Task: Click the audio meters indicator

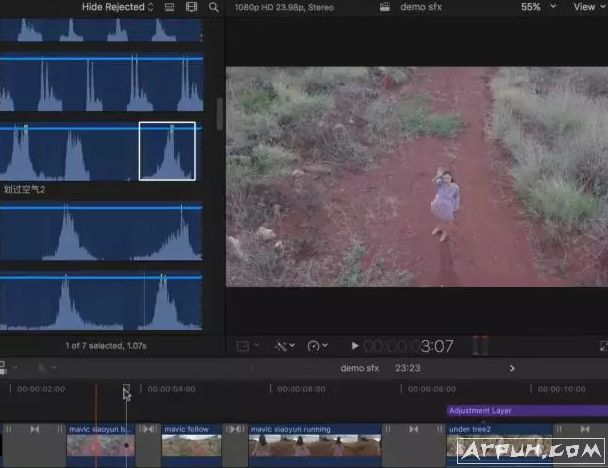Action: (480, 346)
